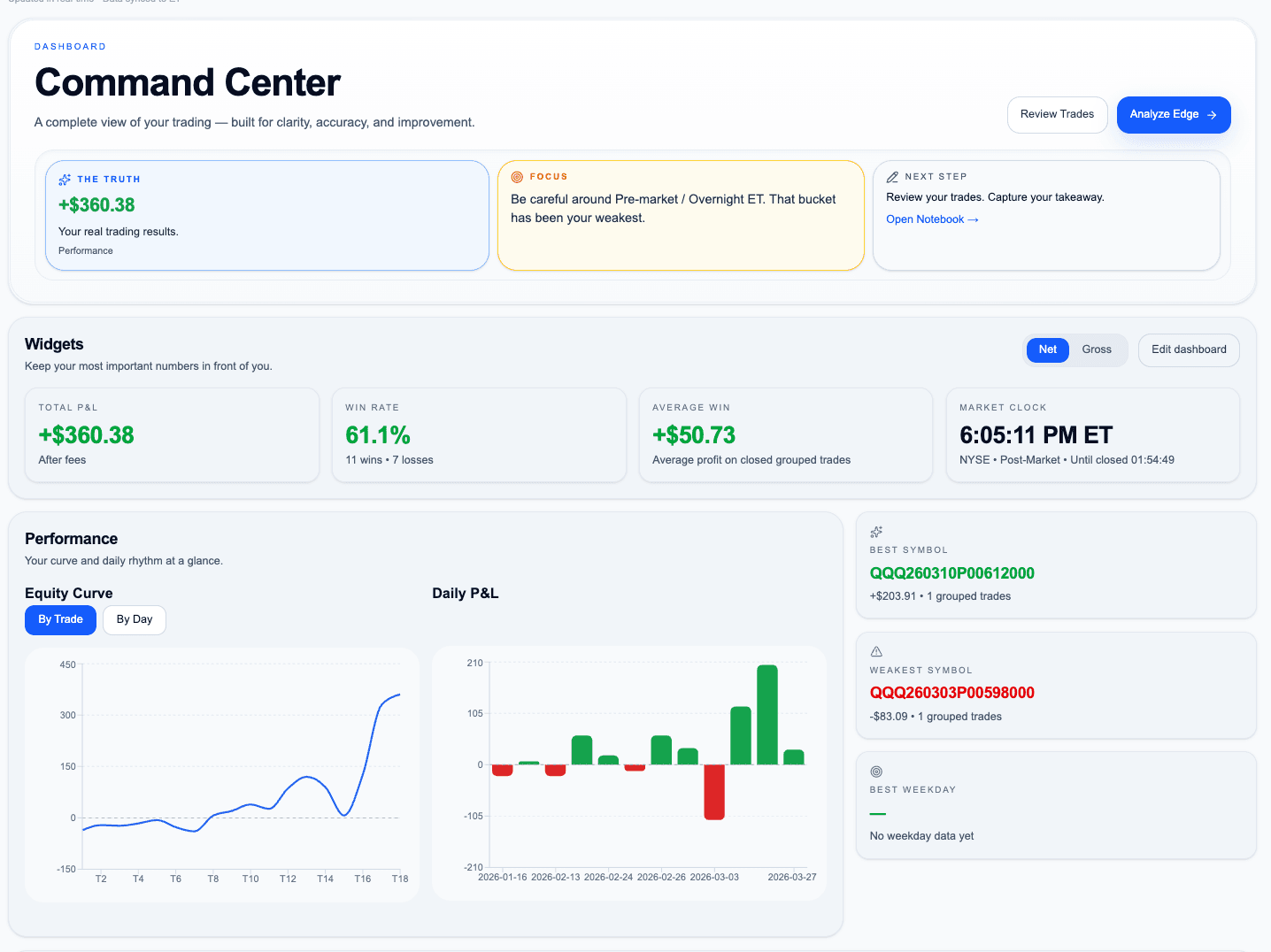The image size is (1271, 952).
Task: Open The Truth performance card
Action: 267,215
